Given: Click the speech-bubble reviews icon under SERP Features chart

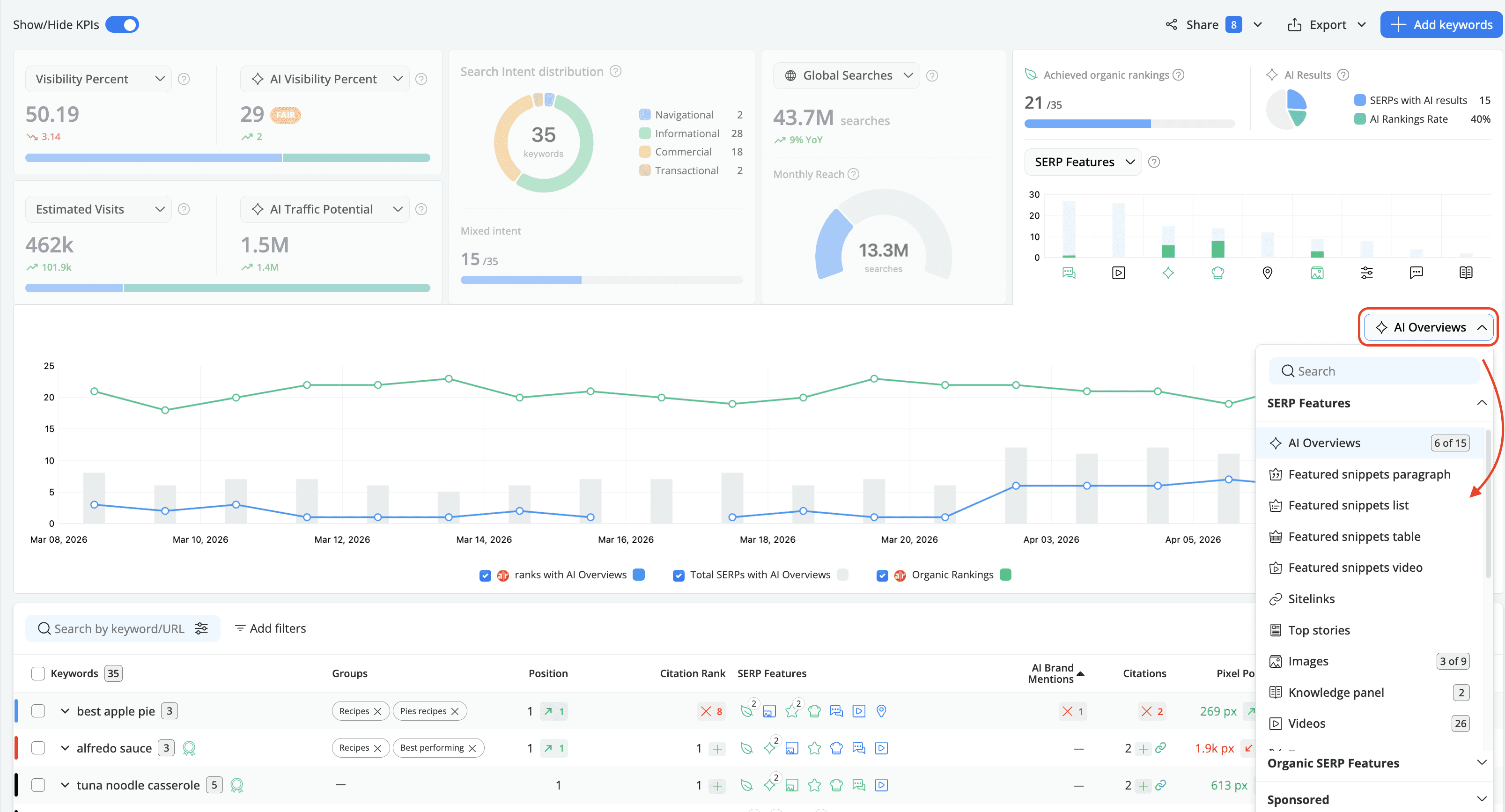Looking at the screenshot, I should (1416, 272).
